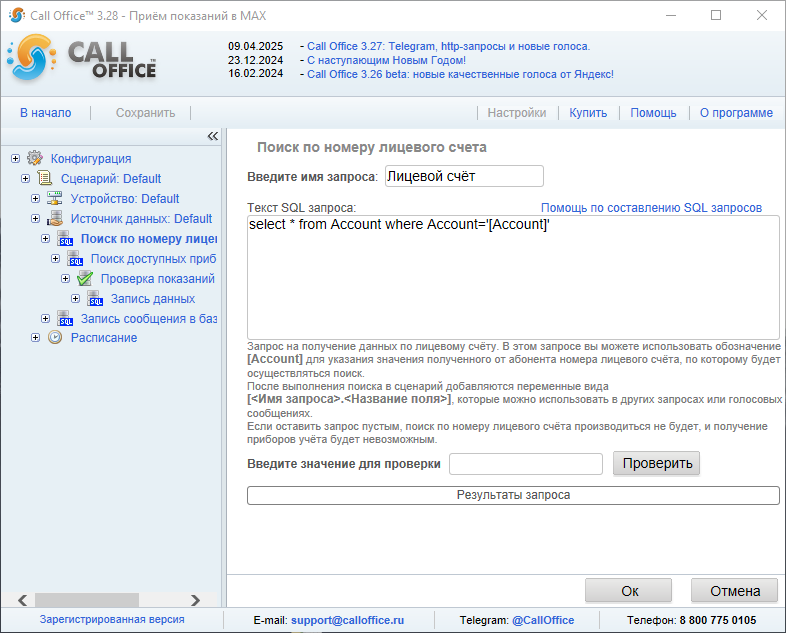Screen dimensions: 786x633
Task: Open SQL query help link
Action: point(651,208)
